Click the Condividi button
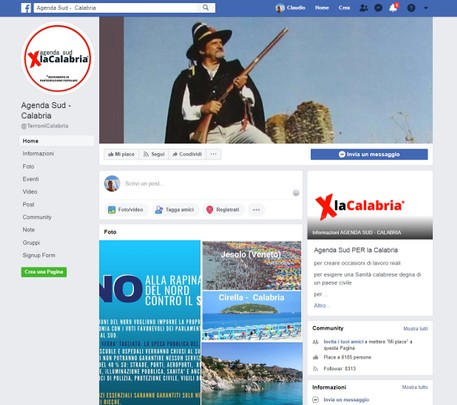The image size is (457, 405). 187,154
